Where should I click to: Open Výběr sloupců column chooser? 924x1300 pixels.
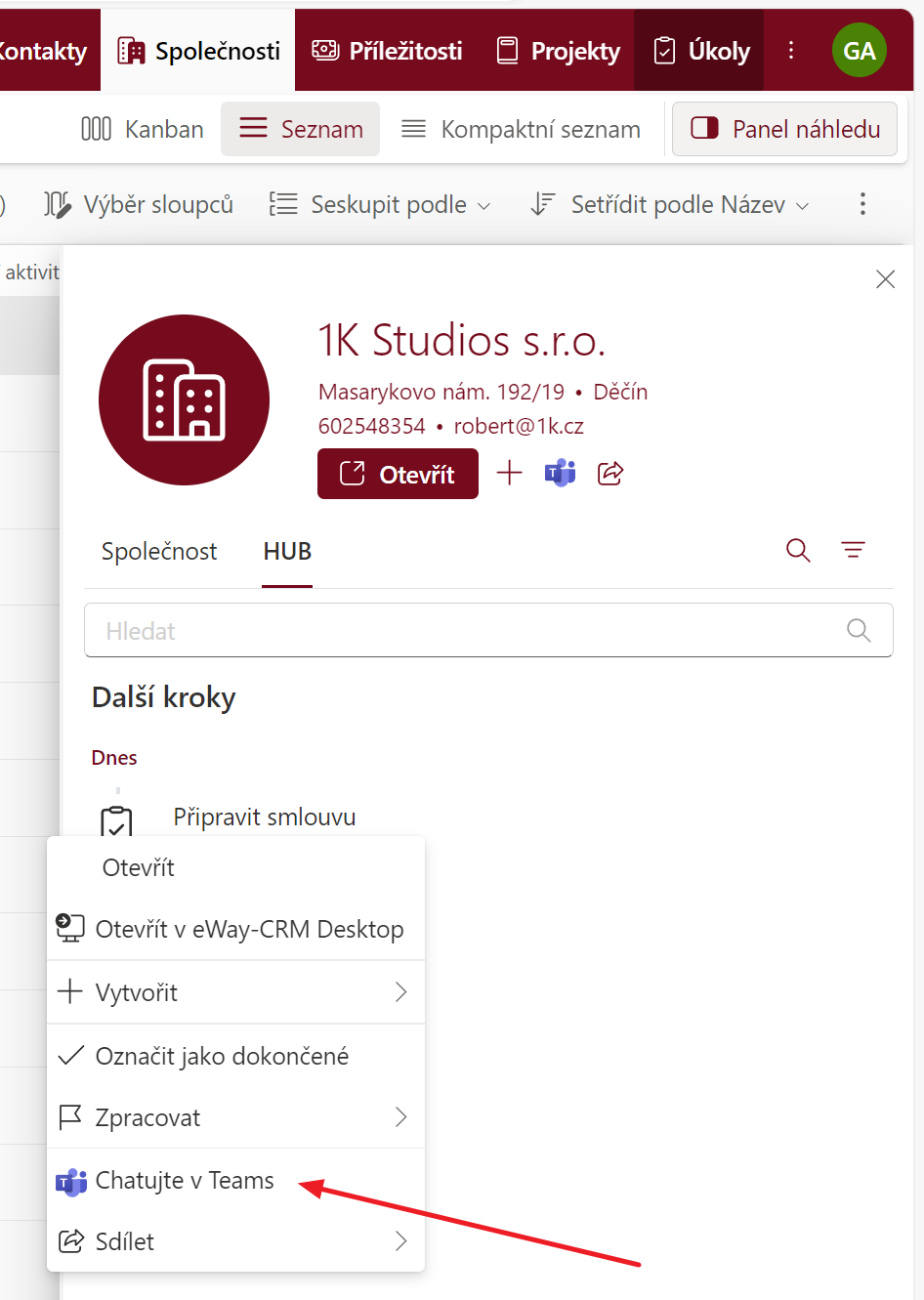(139, 204)
